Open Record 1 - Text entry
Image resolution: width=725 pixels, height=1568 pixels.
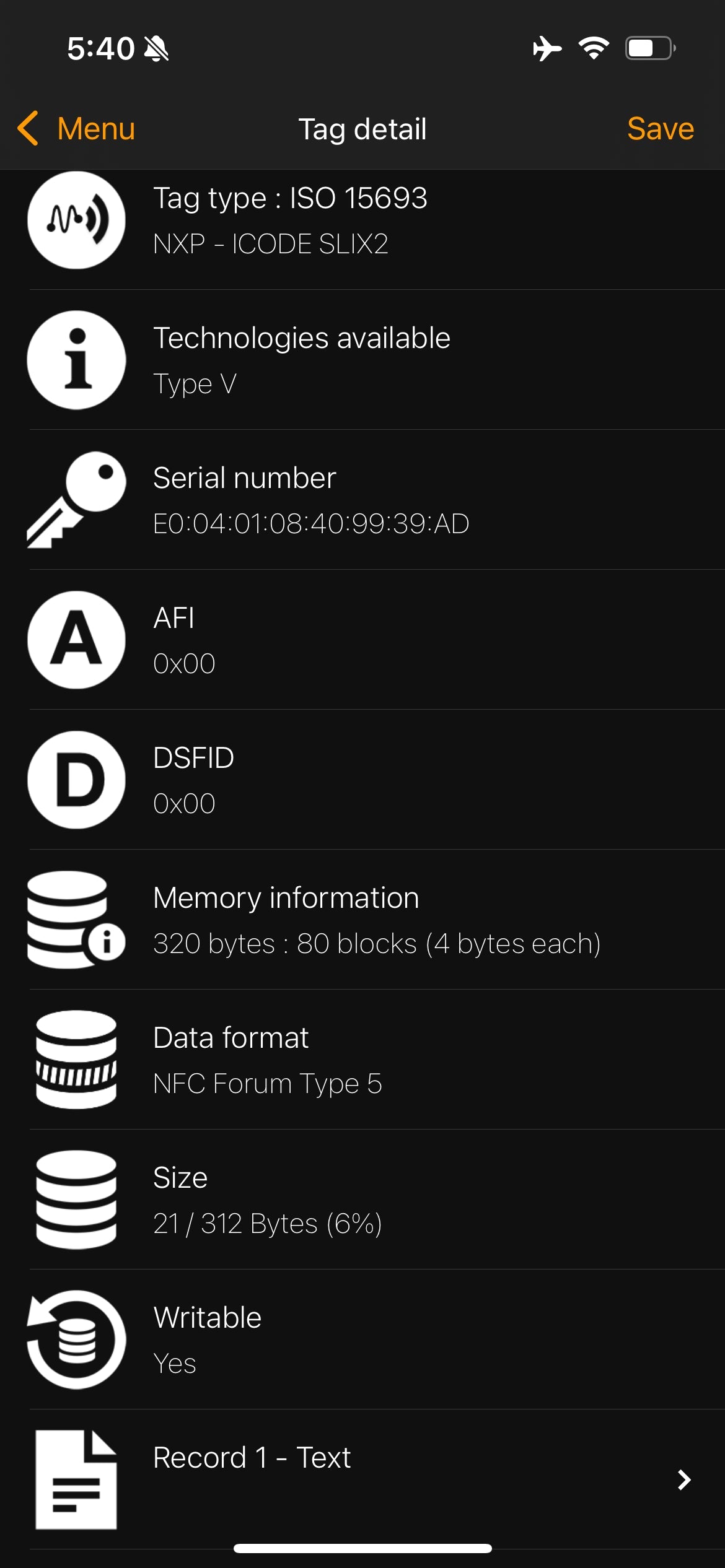[252, 1458]
